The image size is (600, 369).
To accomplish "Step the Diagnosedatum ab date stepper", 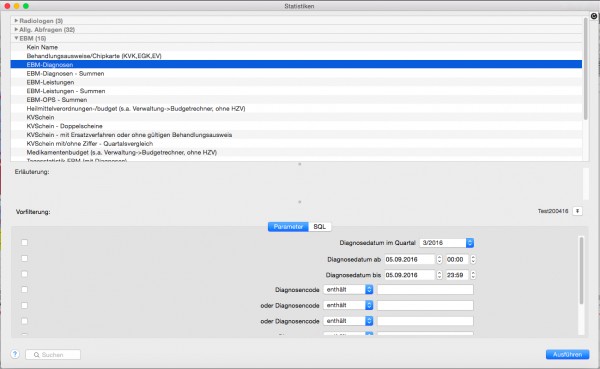I will tap(439, 259).
